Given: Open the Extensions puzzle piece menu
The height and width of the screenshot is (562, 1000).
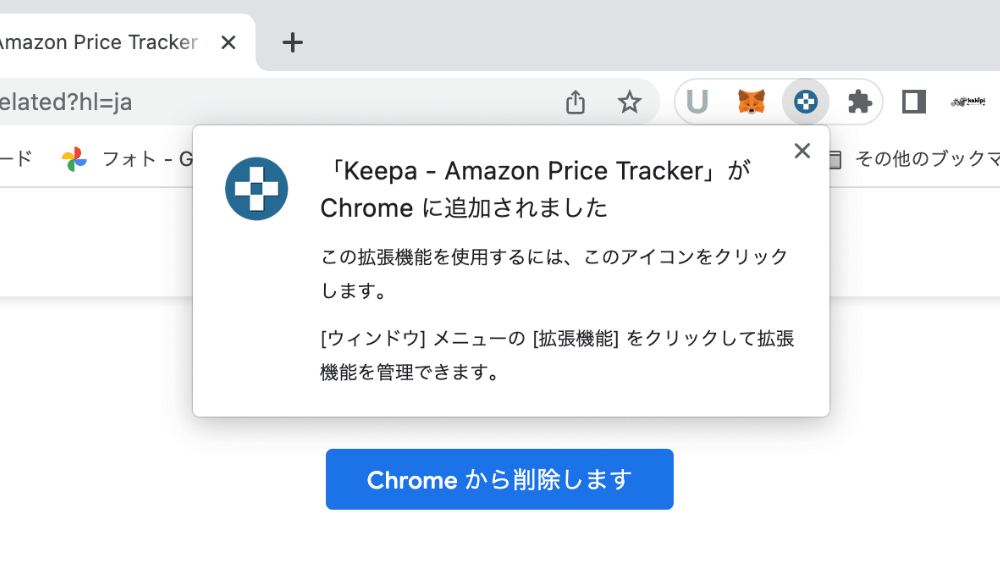Looking at the screenshot, I should pos(860,101).
